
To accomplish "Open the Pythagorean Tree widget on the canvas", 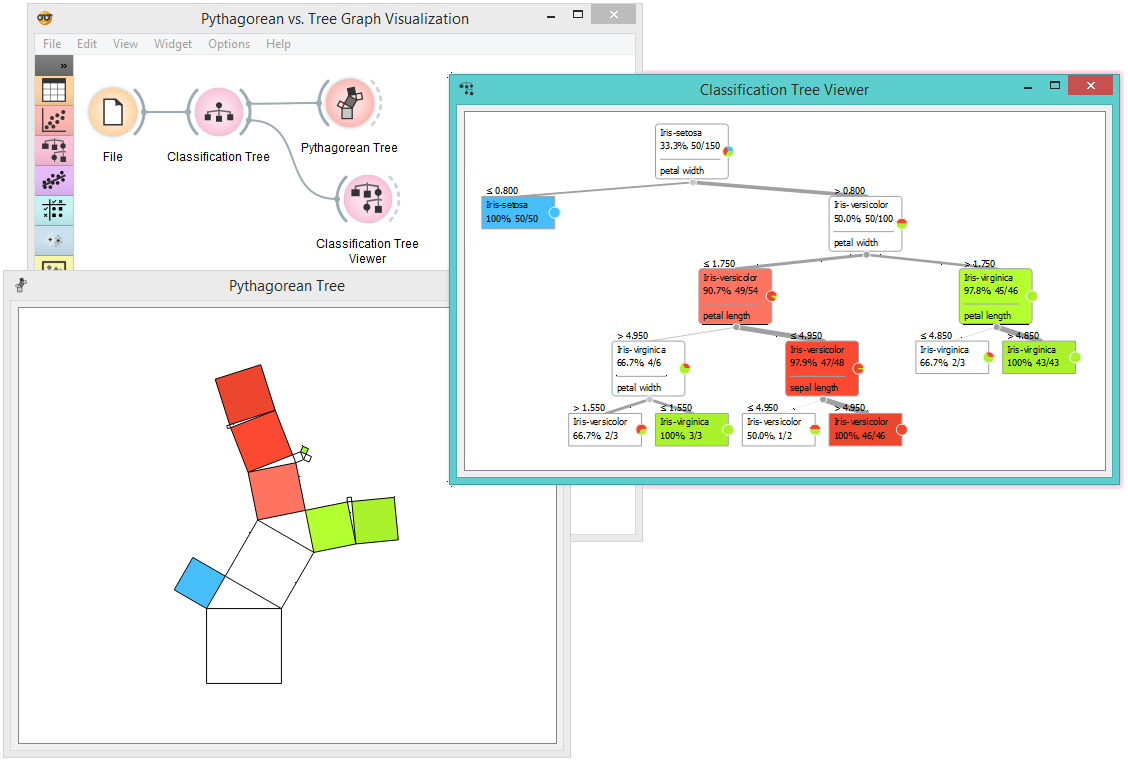I will tap(349, 102).
